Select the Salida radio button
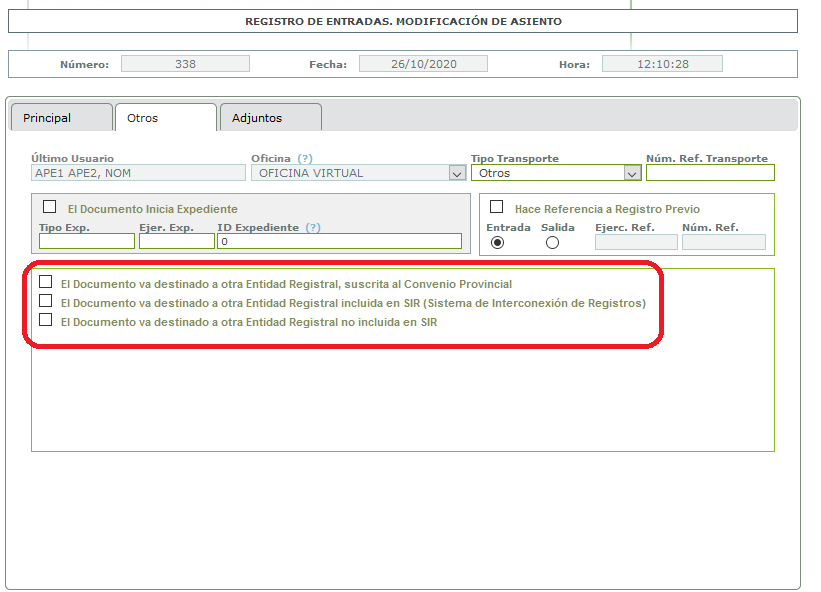821x592 pixels. [x=552, y=243]
